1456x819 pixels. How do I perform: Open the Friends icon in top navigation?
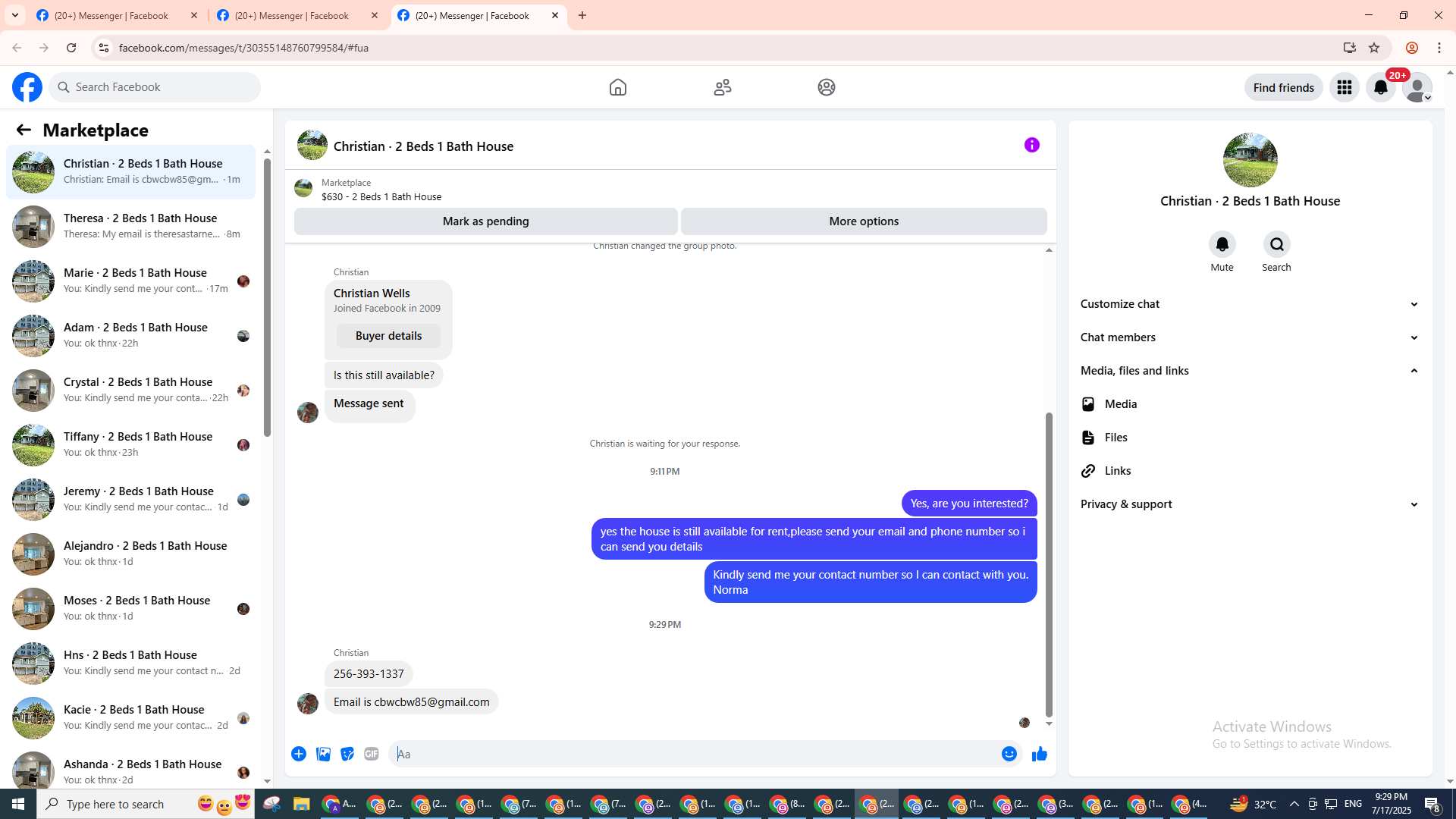(723, 87)
